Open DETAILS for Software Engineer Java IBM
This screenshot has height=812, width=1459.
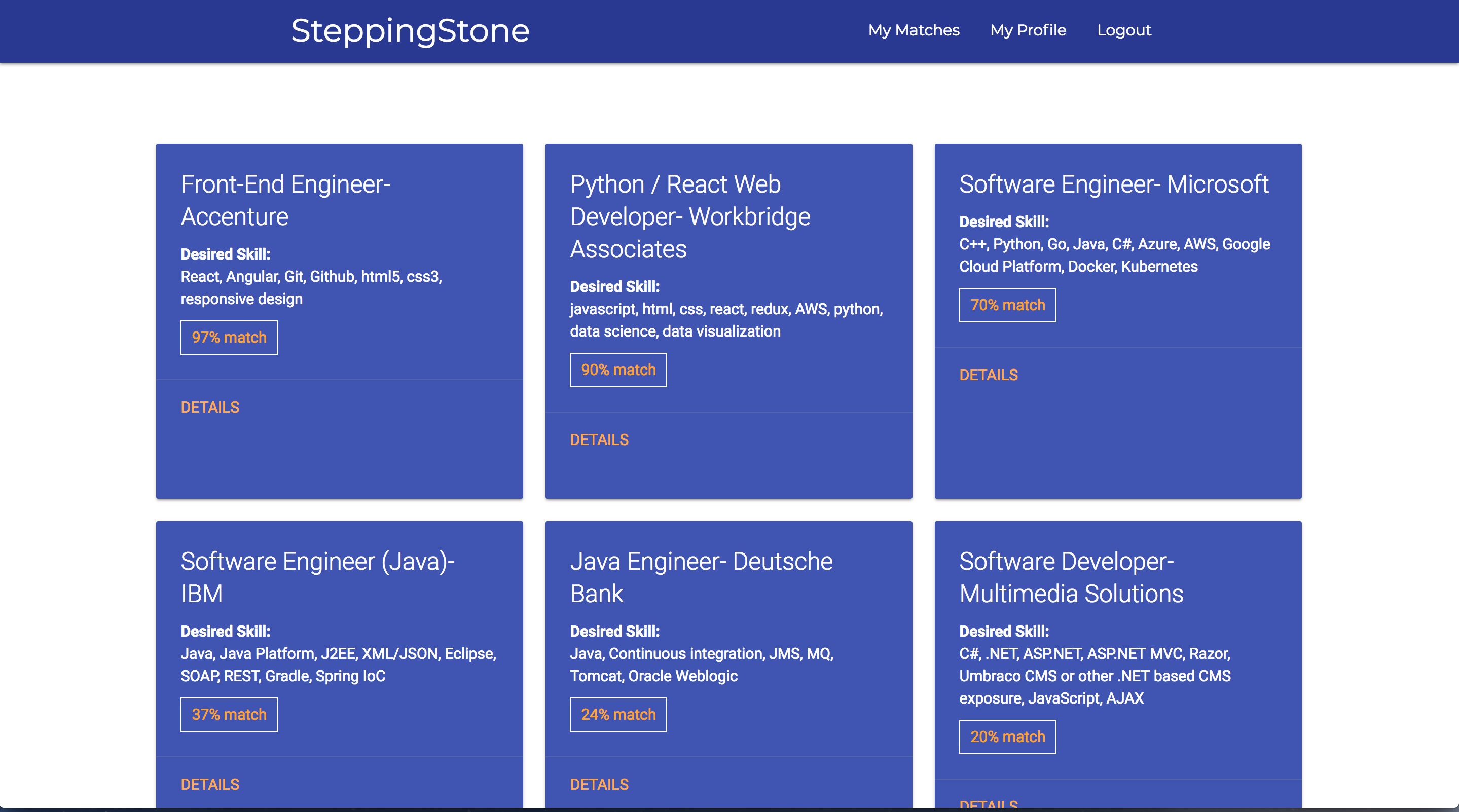pos(209,784)
